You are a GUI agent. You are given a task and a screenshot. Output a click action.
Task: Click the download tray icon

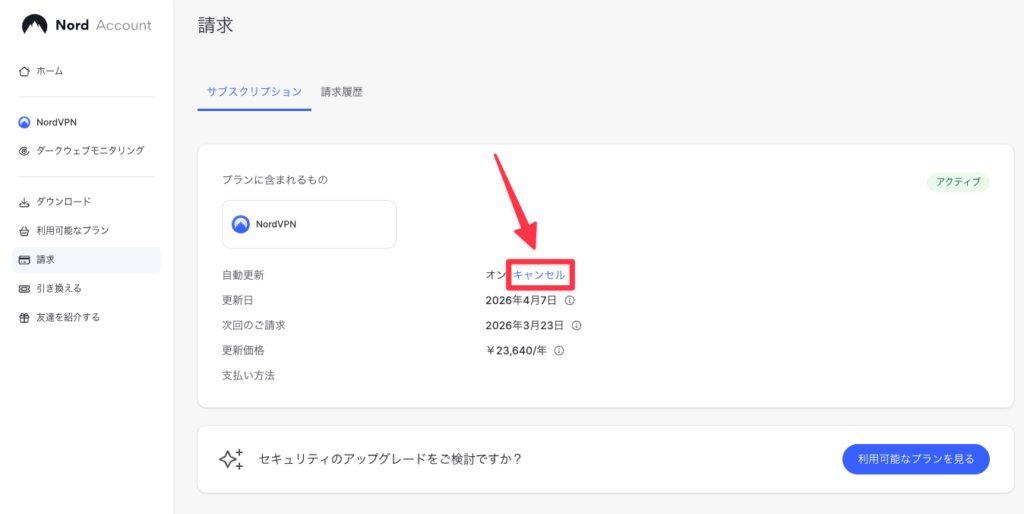[x=24, y=202]
